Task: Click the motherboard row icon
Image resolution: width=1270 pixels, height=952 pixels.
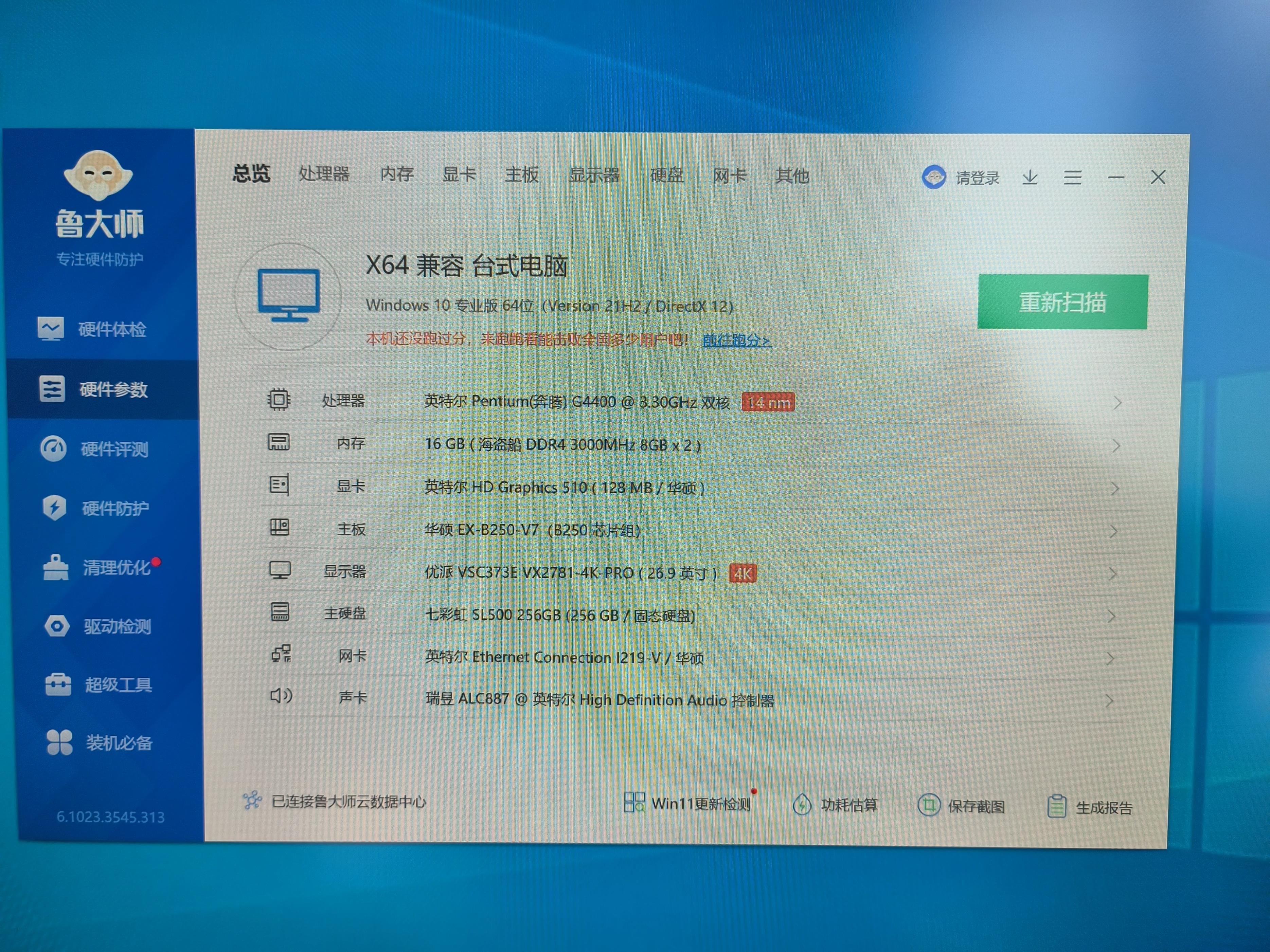Action: [280, 527]
